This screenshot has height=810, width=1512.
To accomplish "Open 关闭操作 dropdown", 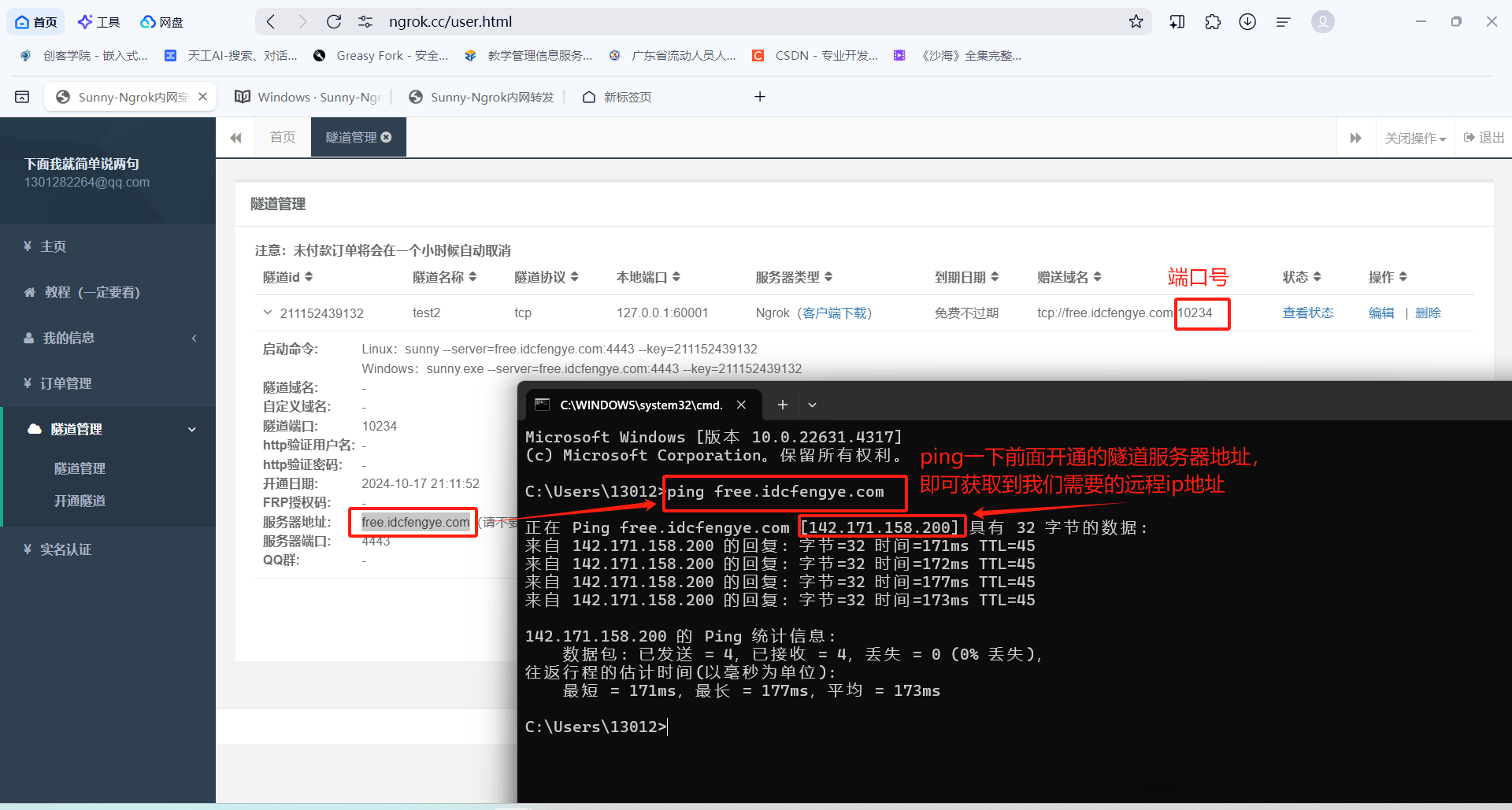I will tap(1415, 138).
